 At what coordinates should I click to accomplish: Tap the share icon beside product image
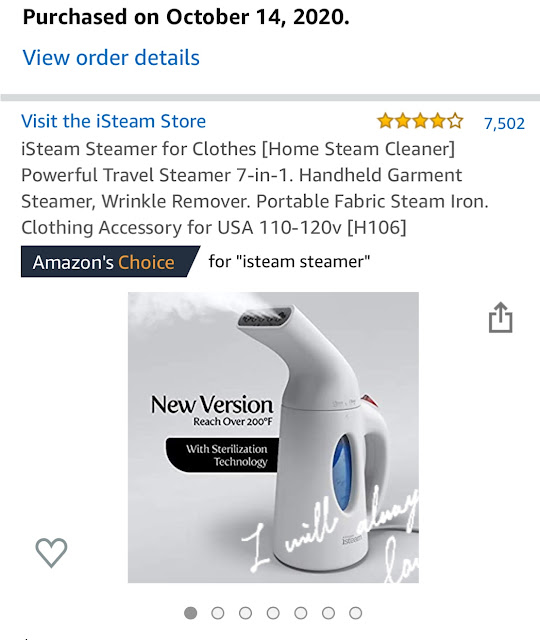500,318
